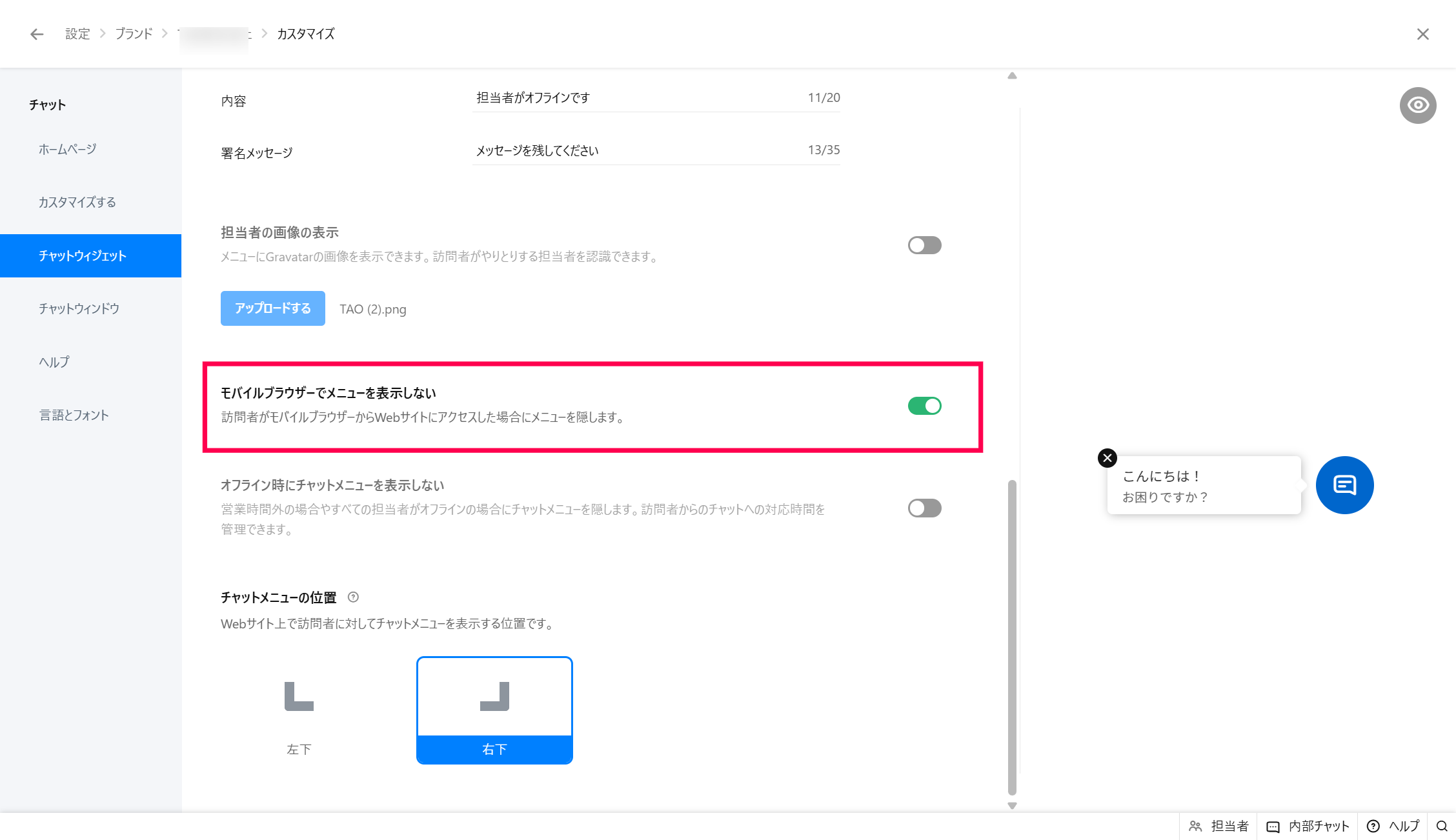Enable 担当者の画像の表示 toggle
This screenshot has width=1456, height=840.
[924, 245]
